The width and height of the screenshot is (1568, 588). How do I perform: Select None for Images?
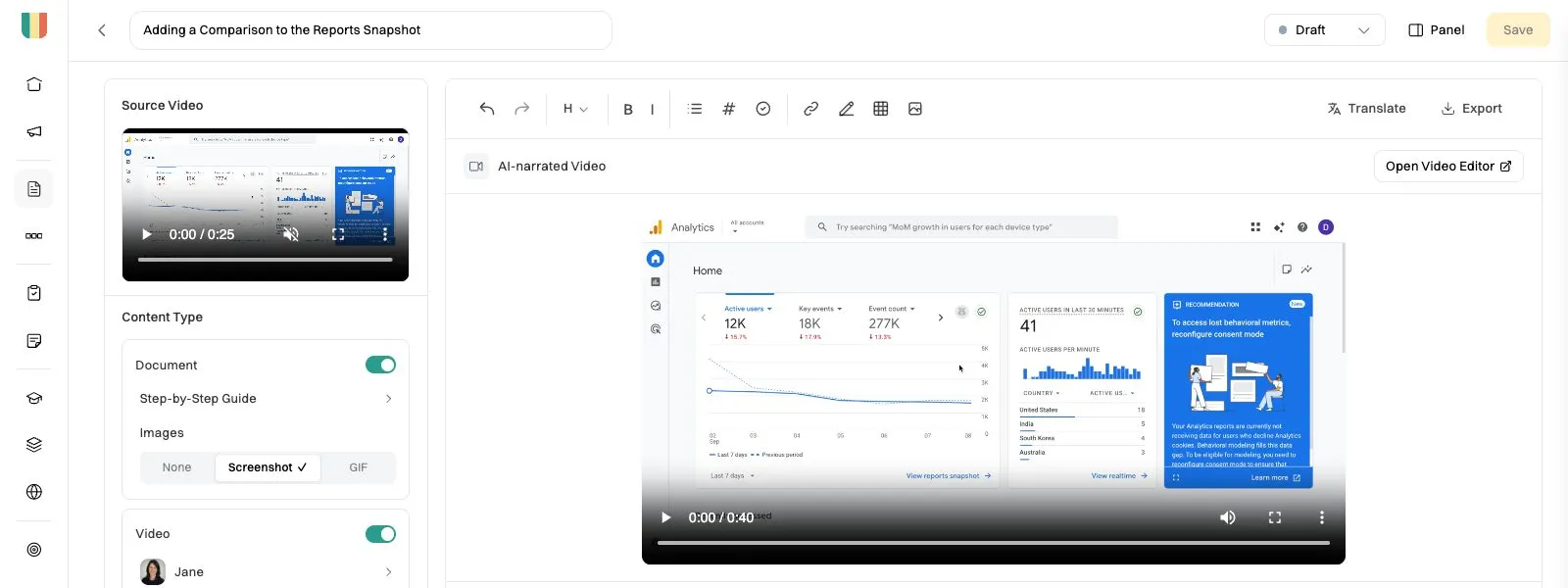177,467
